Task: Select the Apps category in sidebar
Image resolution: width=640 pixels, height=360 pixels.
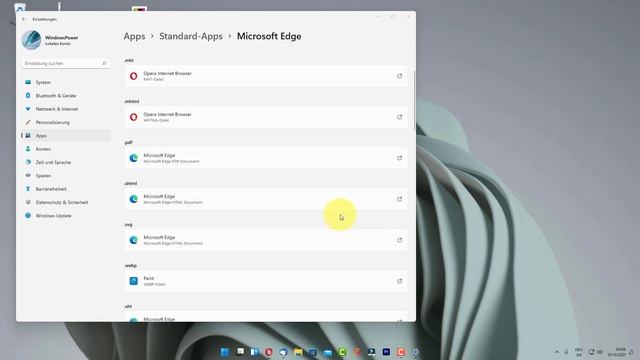Action: pos(66,136)
